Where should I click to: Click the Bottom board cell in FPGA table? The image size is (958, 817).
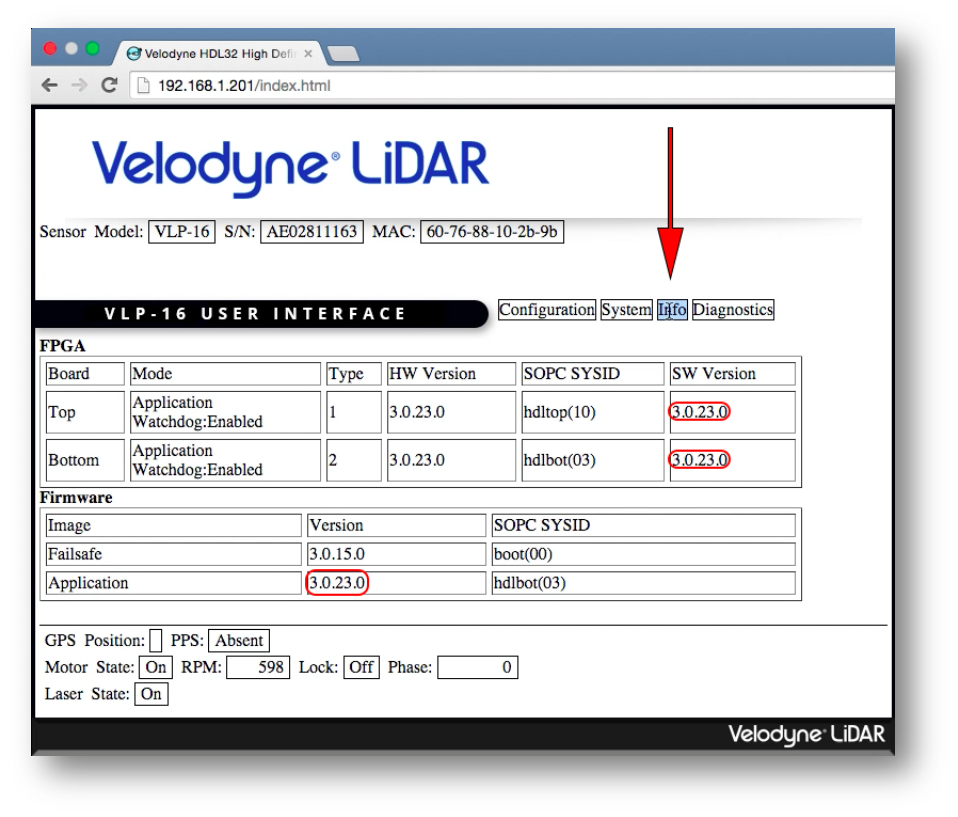click(85, 460)
